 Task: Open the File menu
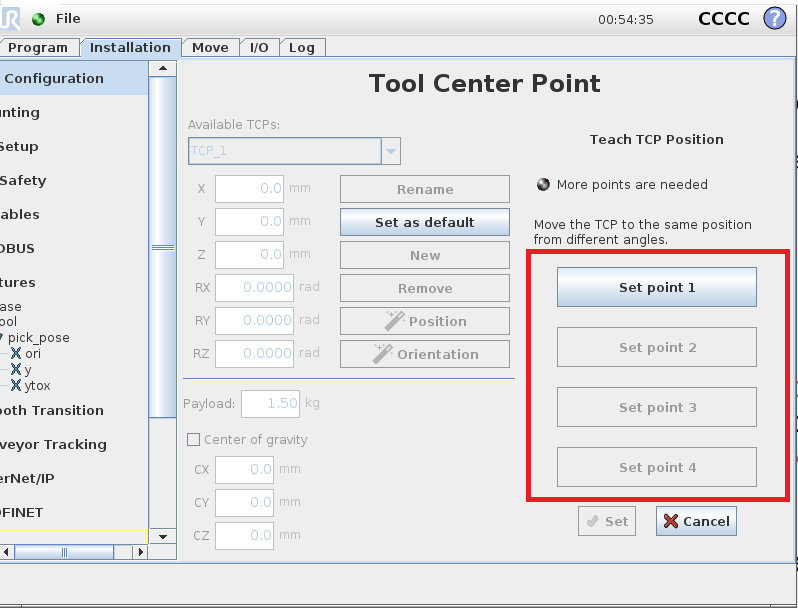click(x=68, y=19)
